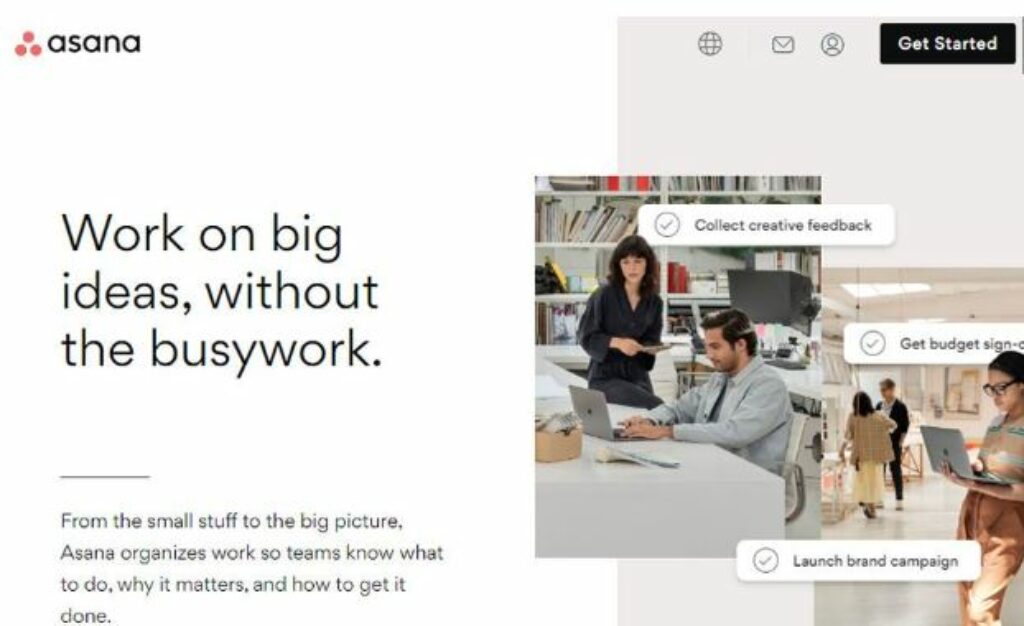
Task: Check the Get budget sign-off circle
Action: coord(872,343)
